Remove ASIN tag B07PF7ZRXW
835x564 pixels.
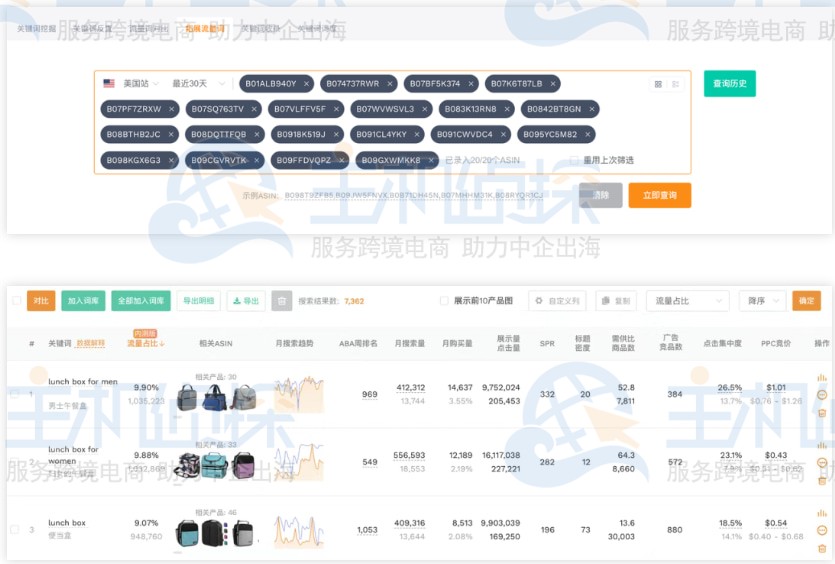click(x=171, y=109)
